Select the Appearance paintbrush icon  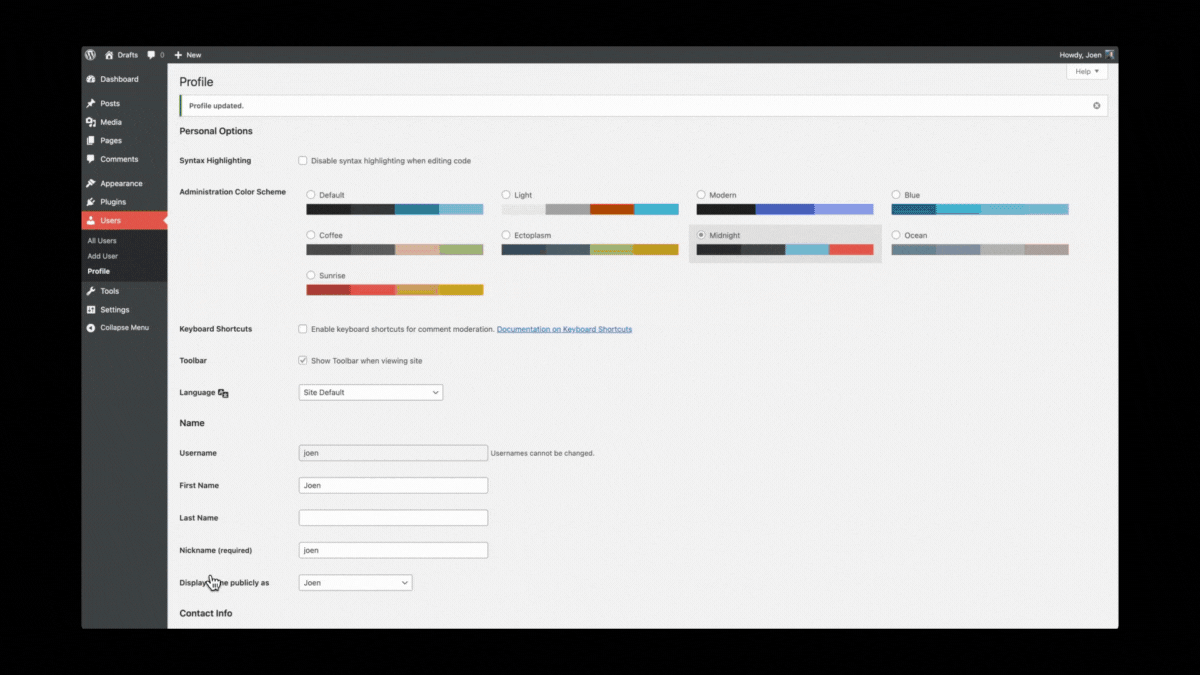tap(91, 184)
